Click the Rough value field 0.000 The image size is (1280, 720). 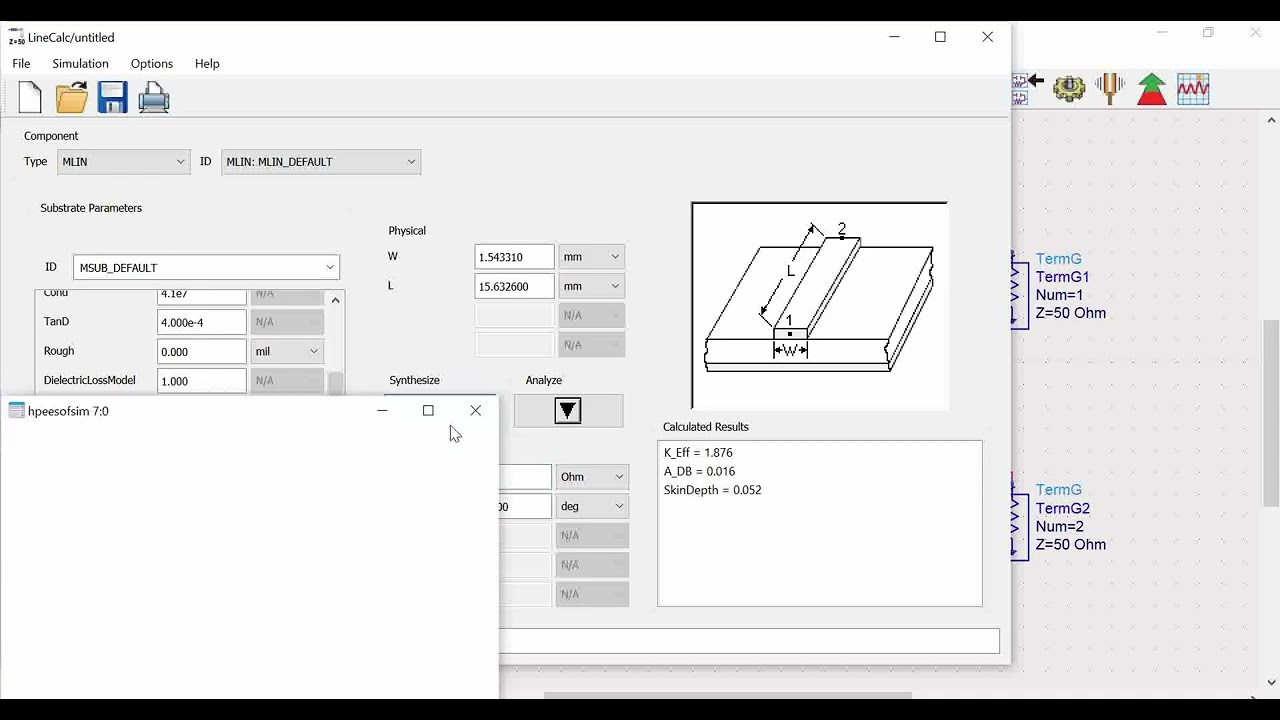pos(202,351)
